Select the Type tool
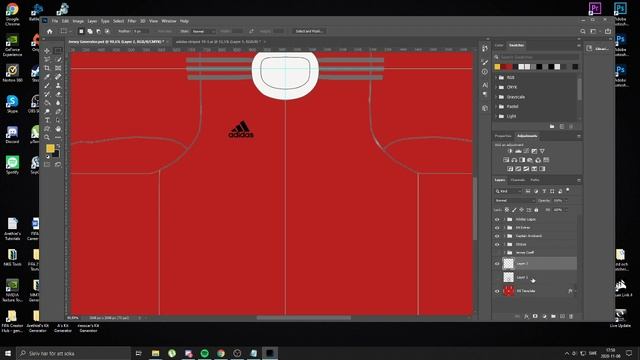Image resolution: width=640 pixels, height=360 pixels. (47, 120)
